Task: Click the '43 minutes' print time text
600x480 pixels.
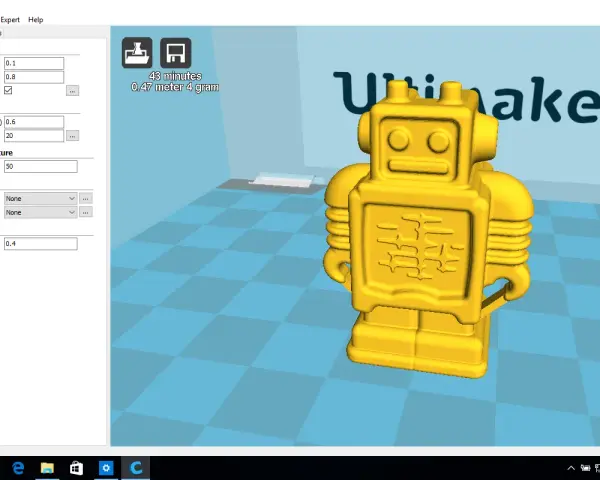Action: (x=175, y=76)
